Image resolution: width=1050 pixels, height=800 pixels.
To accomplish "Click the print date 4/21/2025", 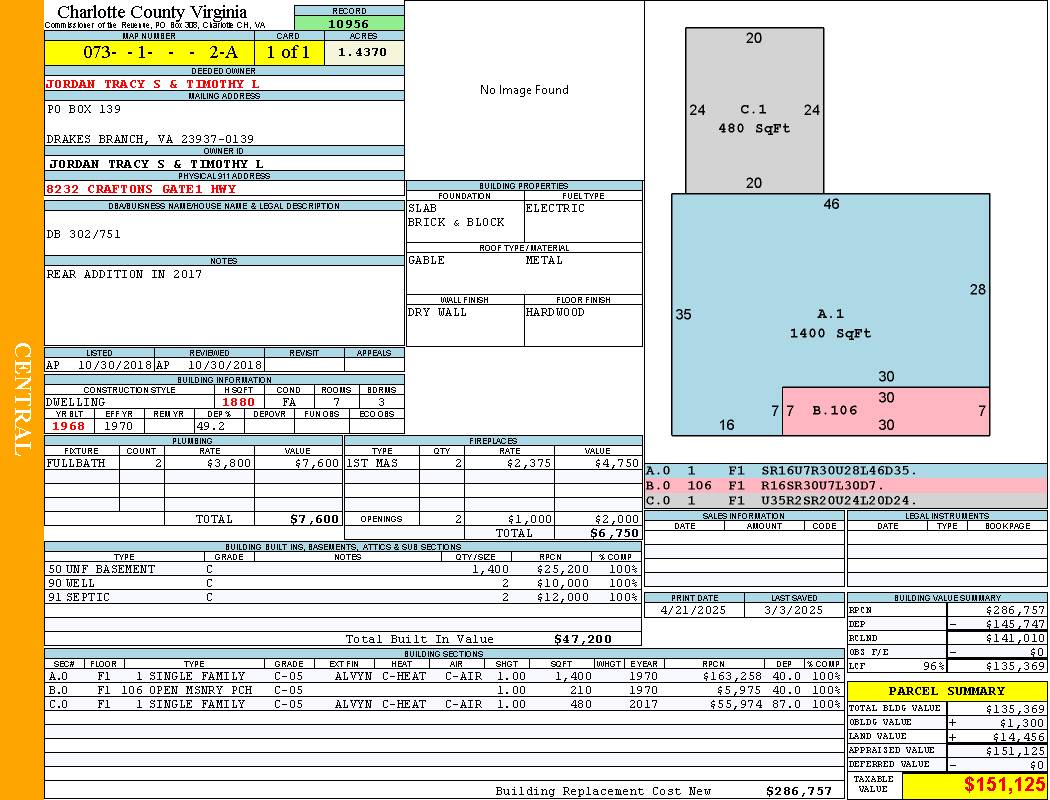I will tap(694, 610).
